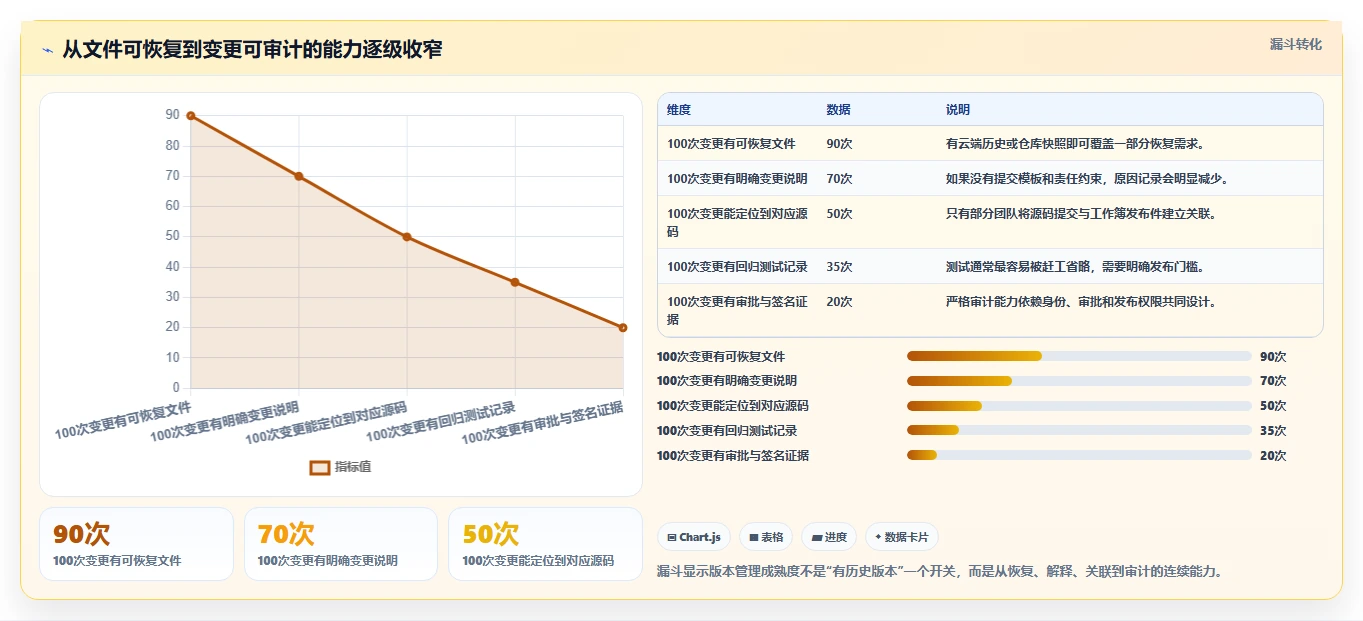The image size is (1363, 621).
Task: Click the 数据卡片 chip
Action: click(902, 537)
